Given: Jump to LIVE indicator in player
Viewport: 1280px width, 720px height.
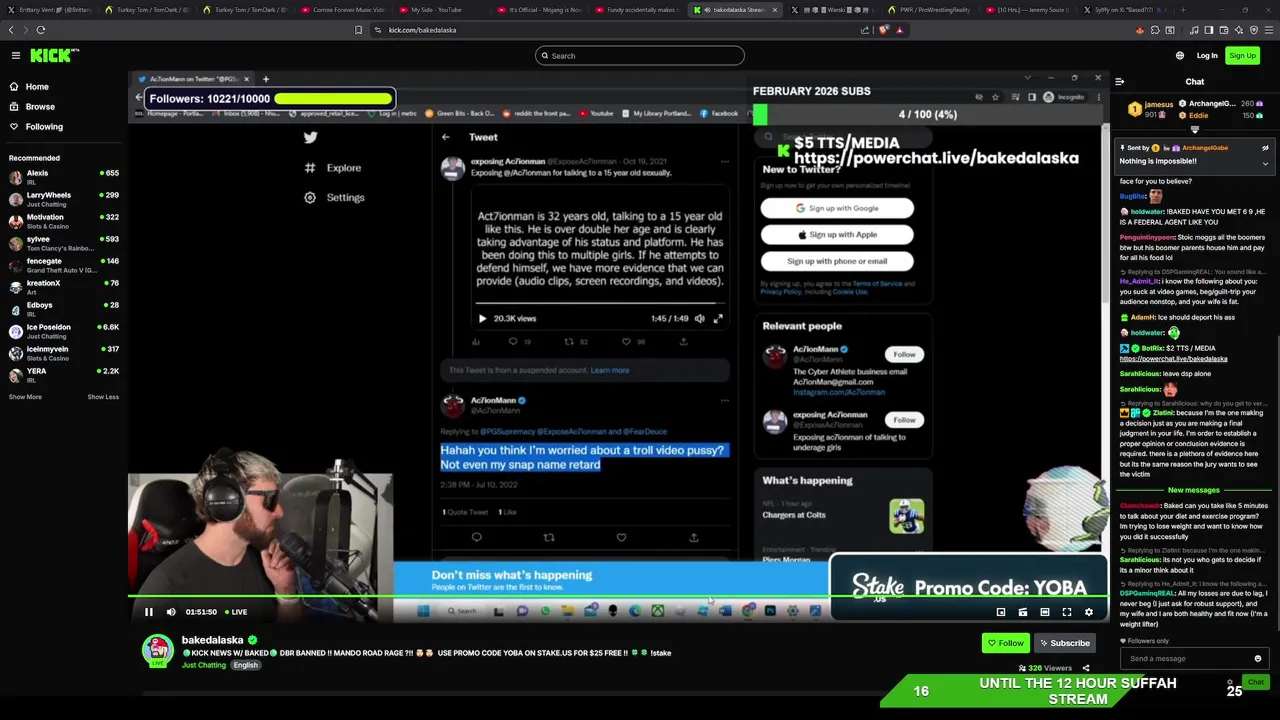Looking at the screenshot, I should click(236, 612).
